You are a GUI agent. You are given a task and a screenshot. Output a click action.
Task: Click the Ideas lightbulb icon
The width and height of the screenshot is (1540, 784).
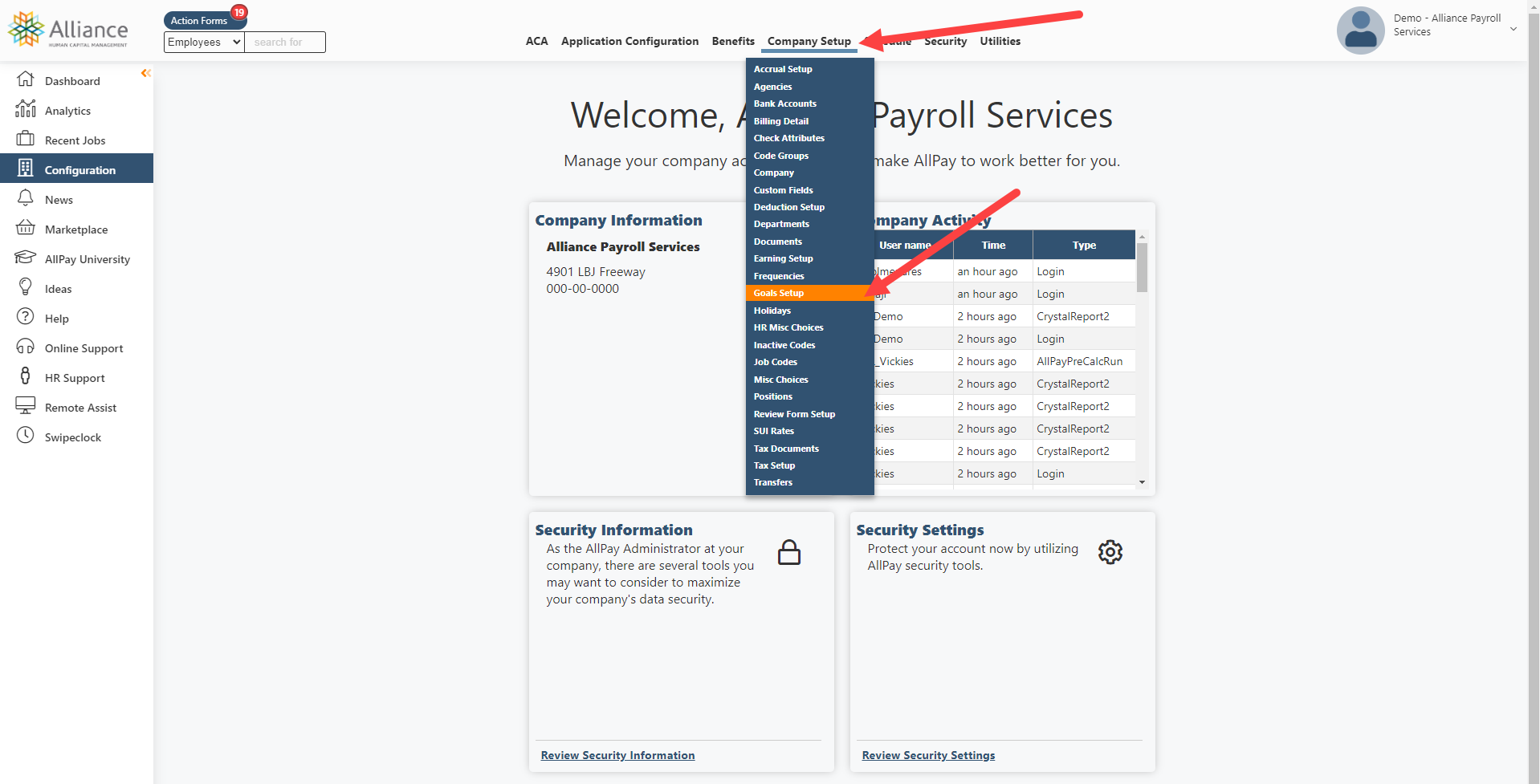pyautogui.click(x=26, y=287)
